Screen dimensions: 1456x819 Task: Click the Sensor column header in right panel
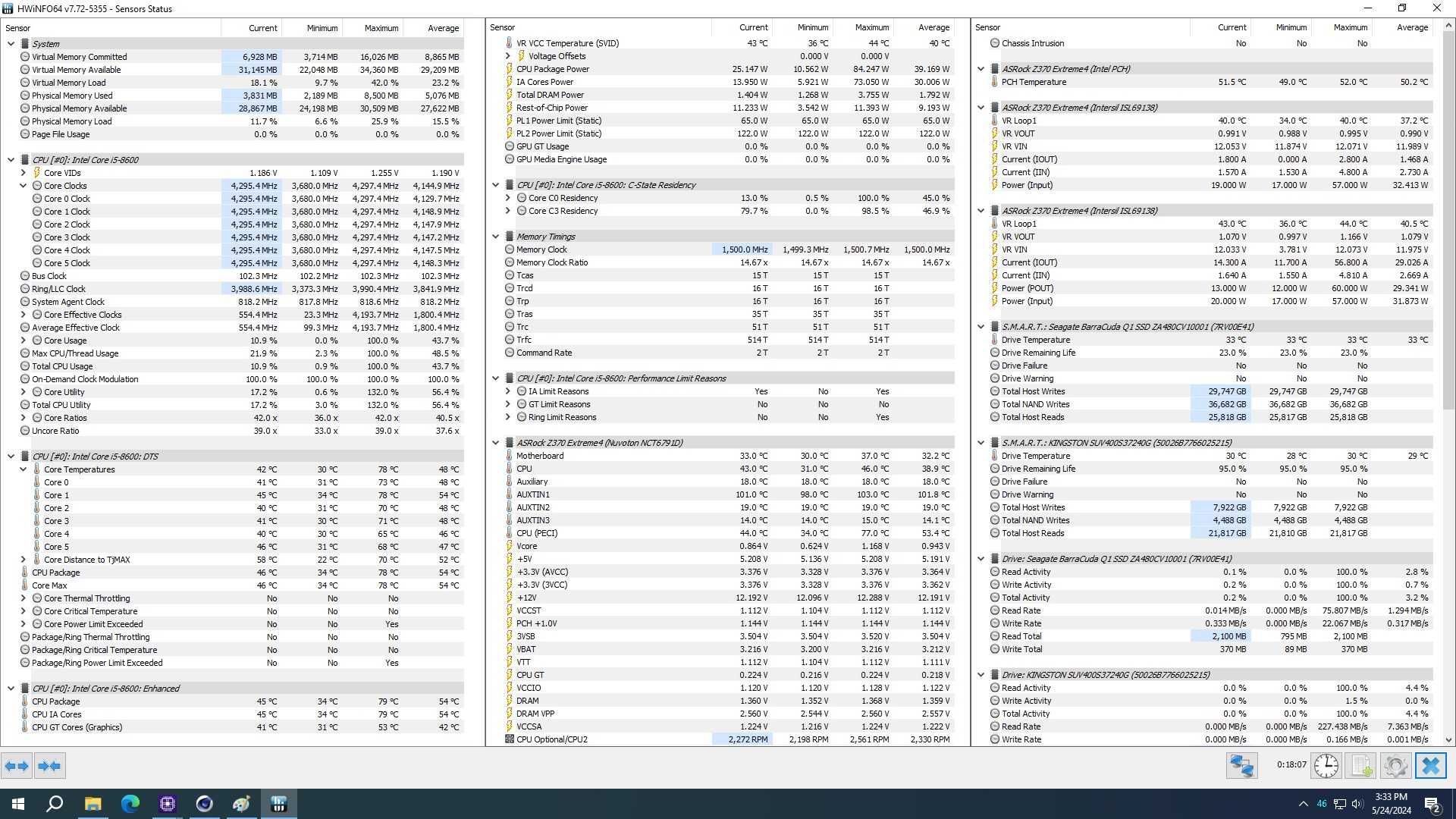tap(1080, 27)
